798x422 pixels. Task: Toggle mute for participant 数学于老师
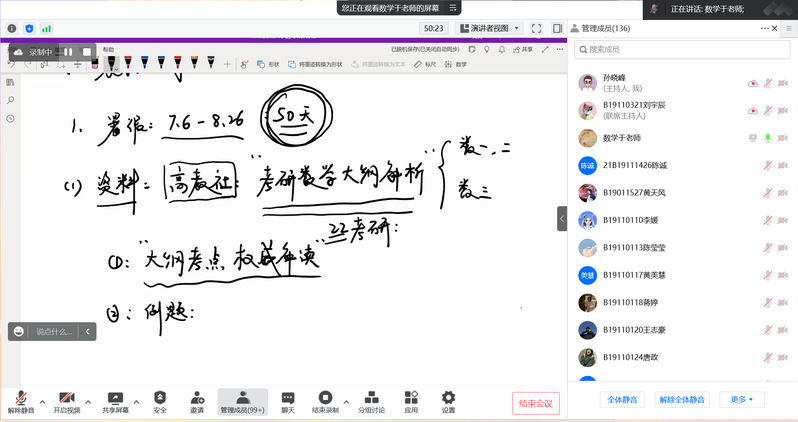[768, 137]
